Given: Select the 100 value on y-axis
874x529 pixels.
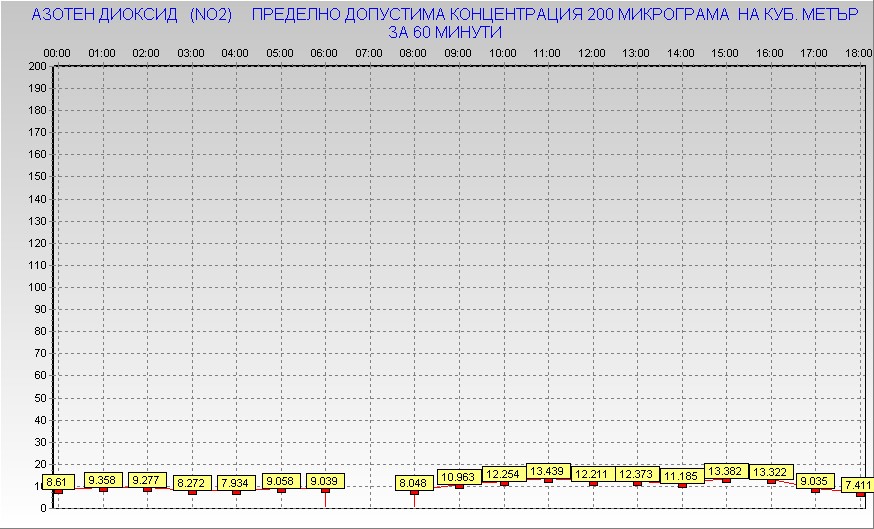Looking at the screenshot, I should coord(37,287).
